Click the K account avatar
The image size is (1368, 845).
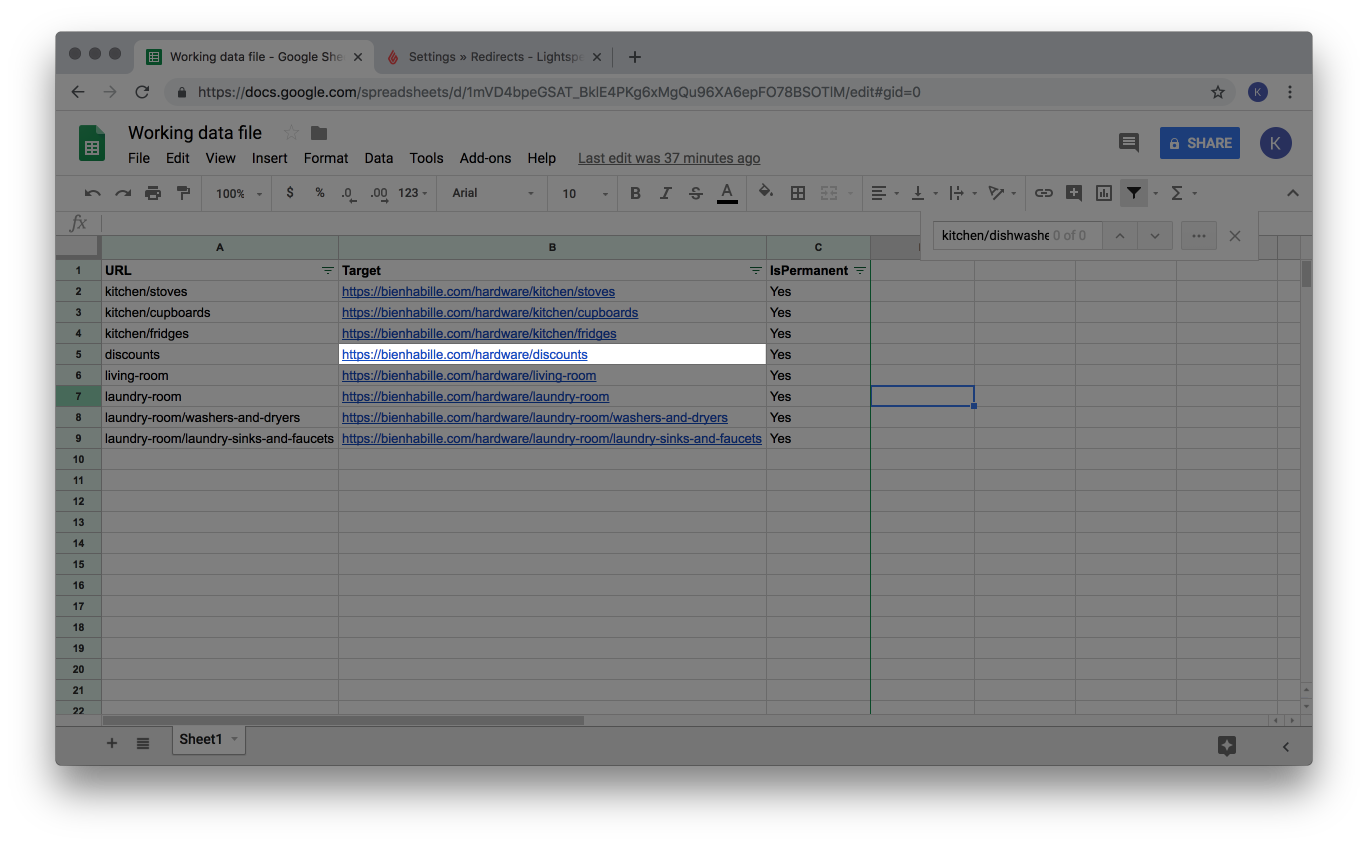tap(1276, 143)
